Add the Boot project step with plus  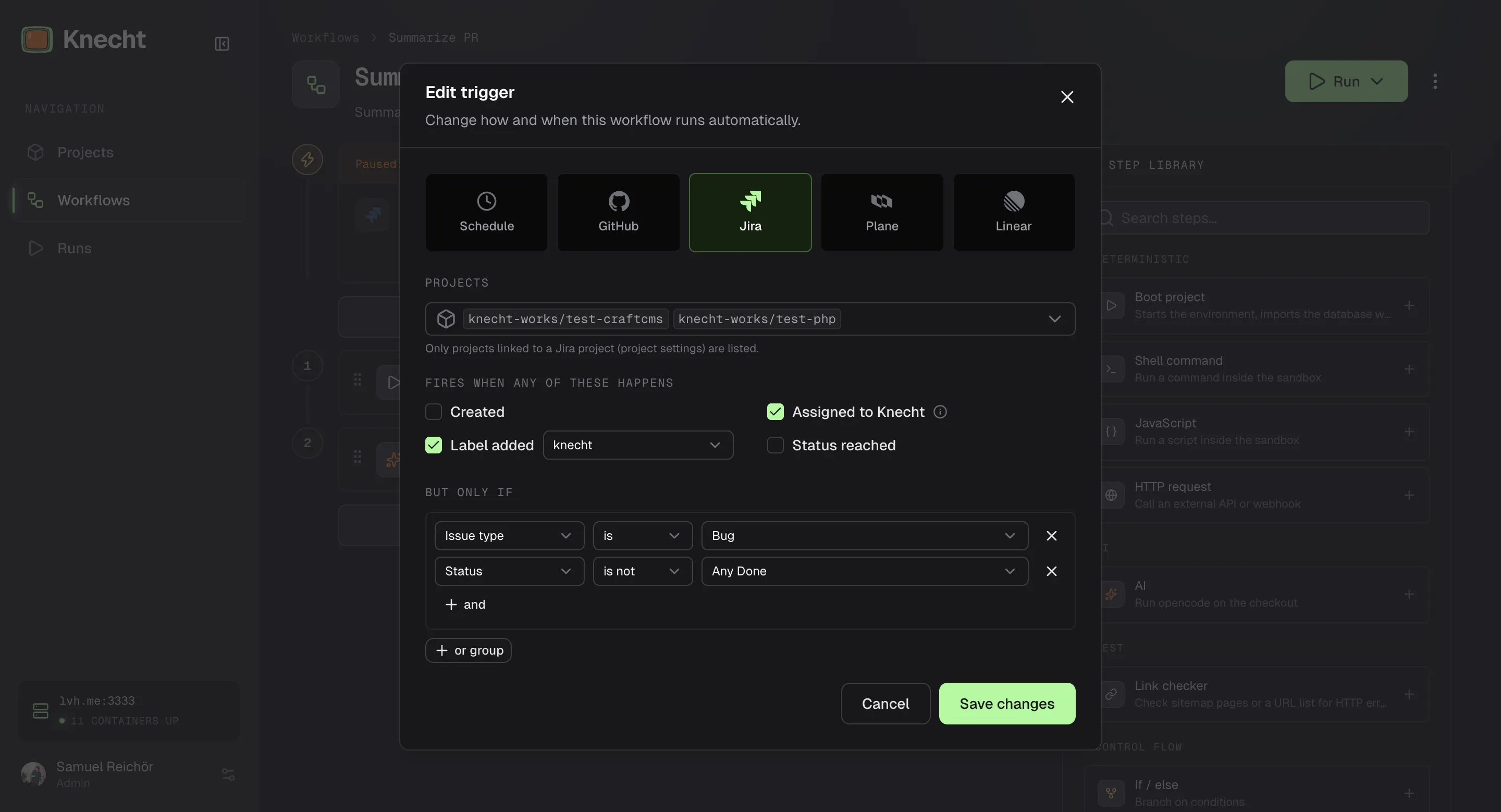(x=1409, y=305)
